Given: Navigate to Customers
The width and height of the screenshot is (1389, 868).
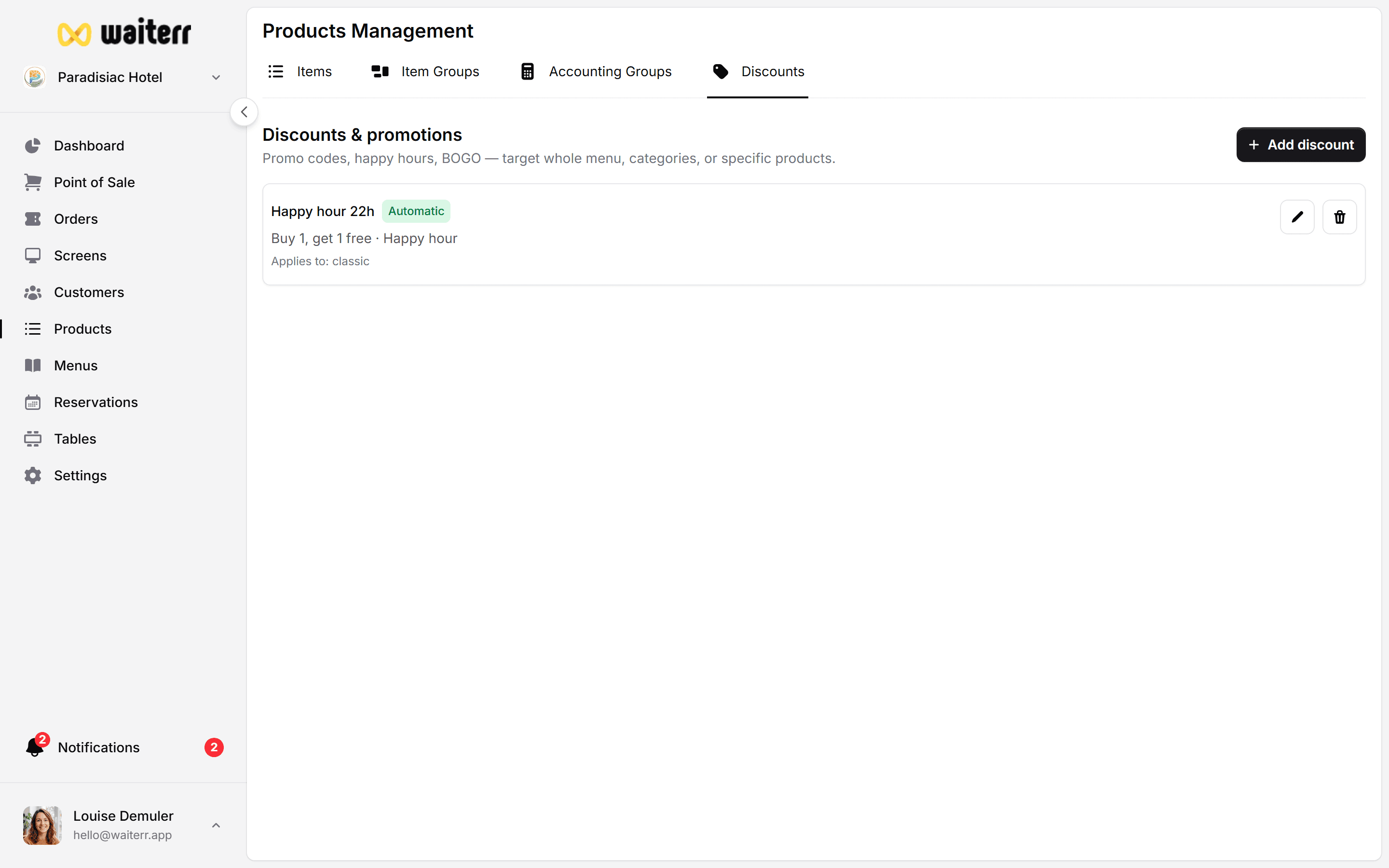Looking at the screenshot, I should (89, 293).
